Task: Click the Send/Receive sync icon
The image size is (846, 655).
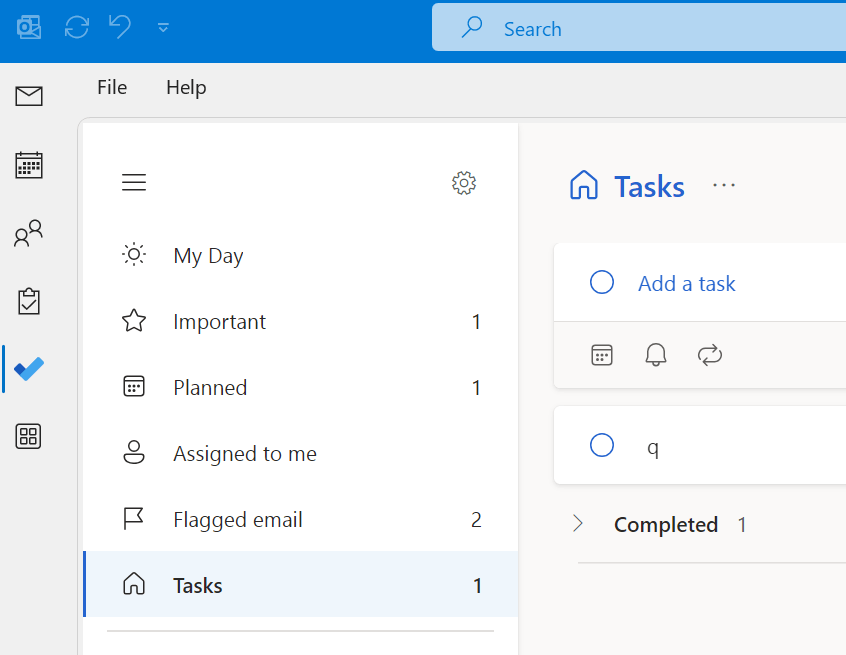Action: point(77,27)
